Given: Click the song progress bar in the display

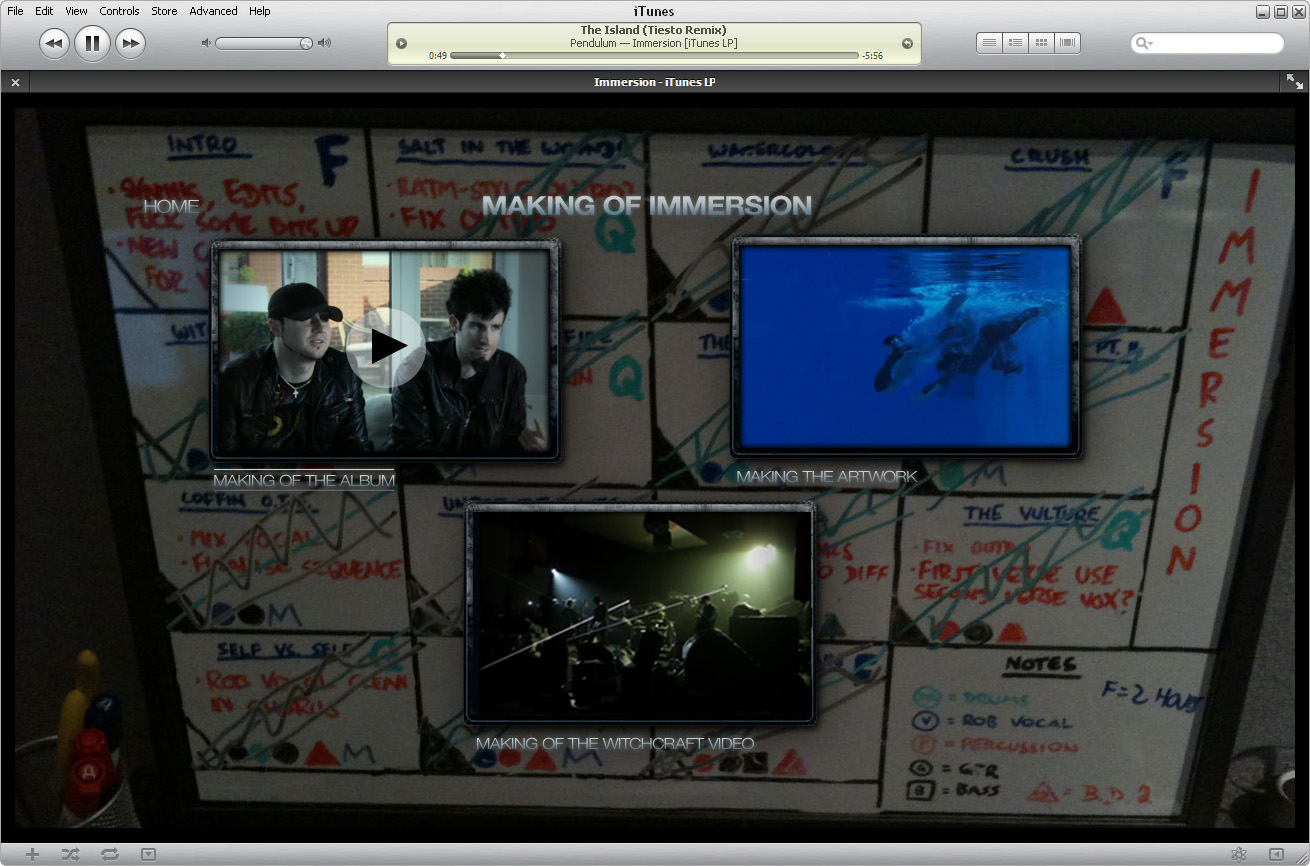Looking at the screenshot, I should pos(654,56).
